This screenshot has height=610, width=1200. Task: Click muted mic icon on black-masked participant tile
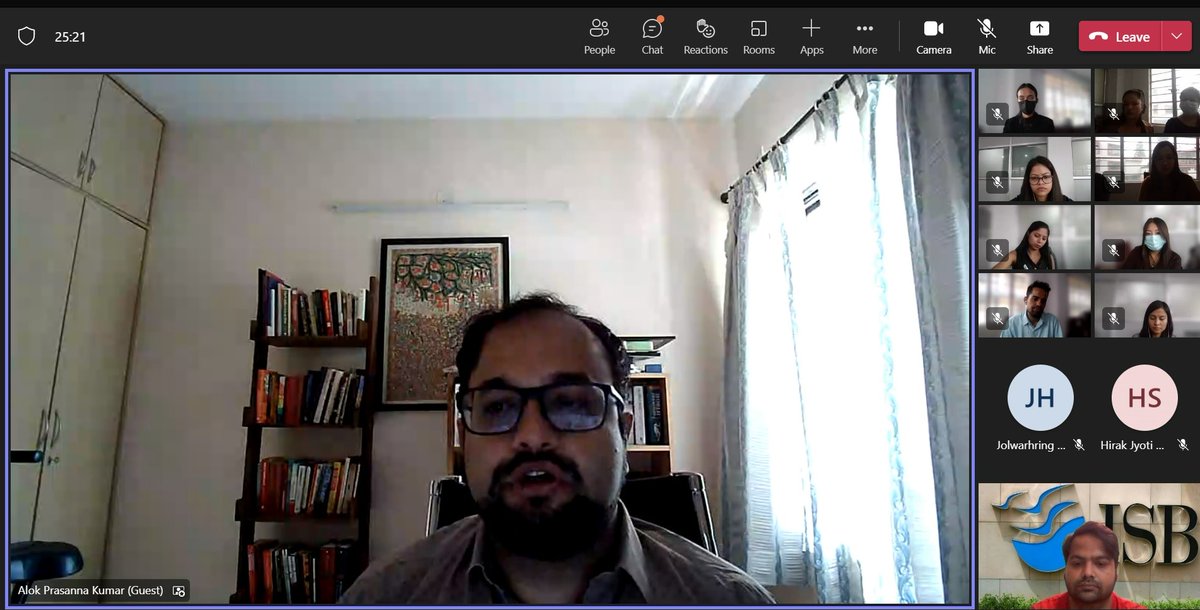[996, 115]
